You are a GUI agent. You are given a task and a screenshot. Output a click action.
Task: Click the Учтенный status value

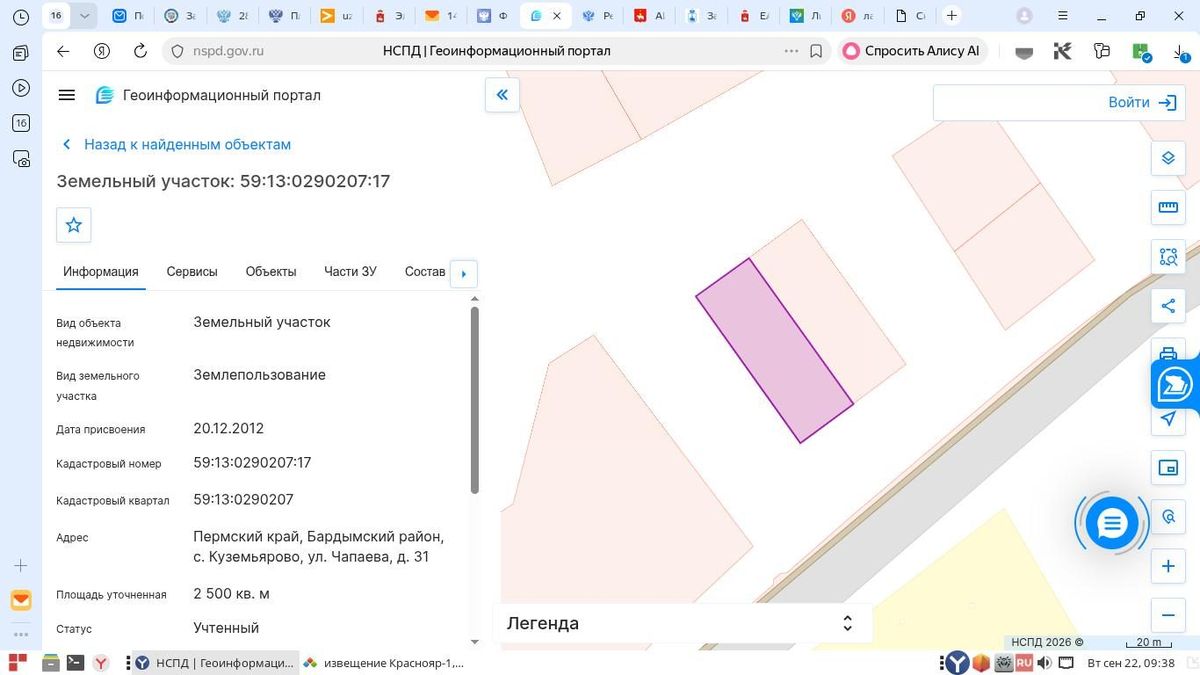tap(226, 628)
